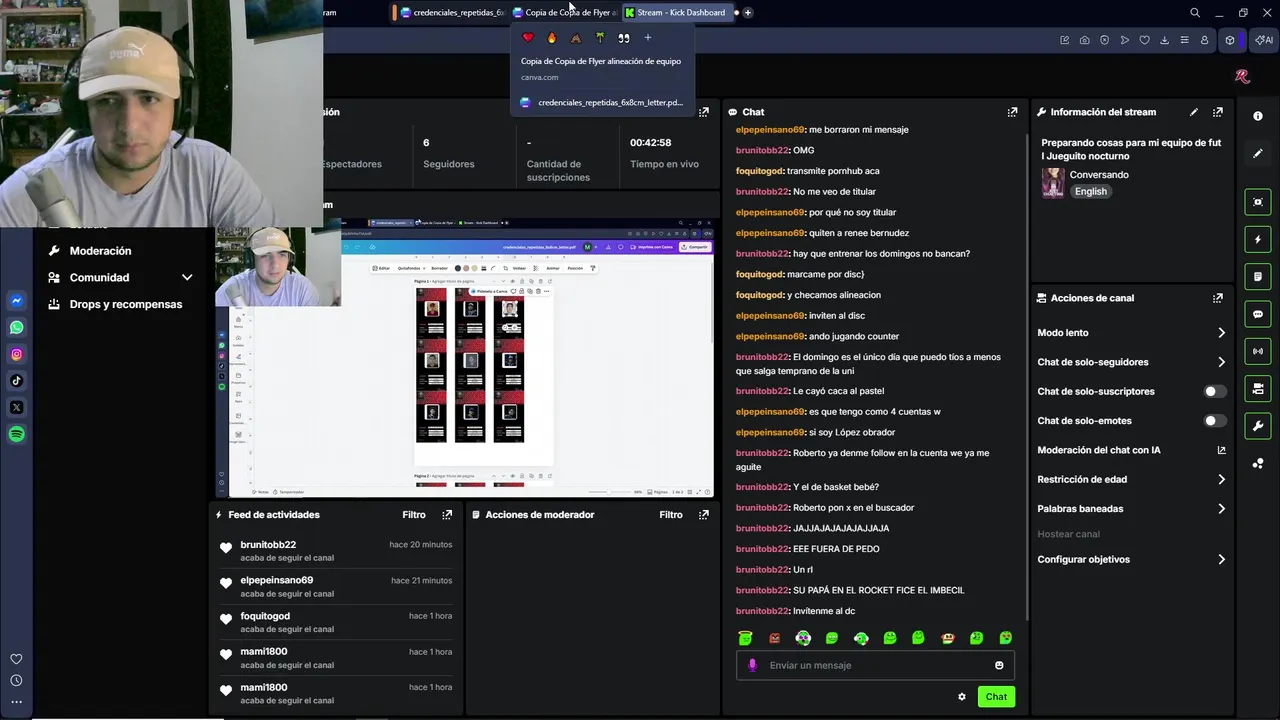Open credenciales_repetidas PDF in tab popup

point(602,102)
